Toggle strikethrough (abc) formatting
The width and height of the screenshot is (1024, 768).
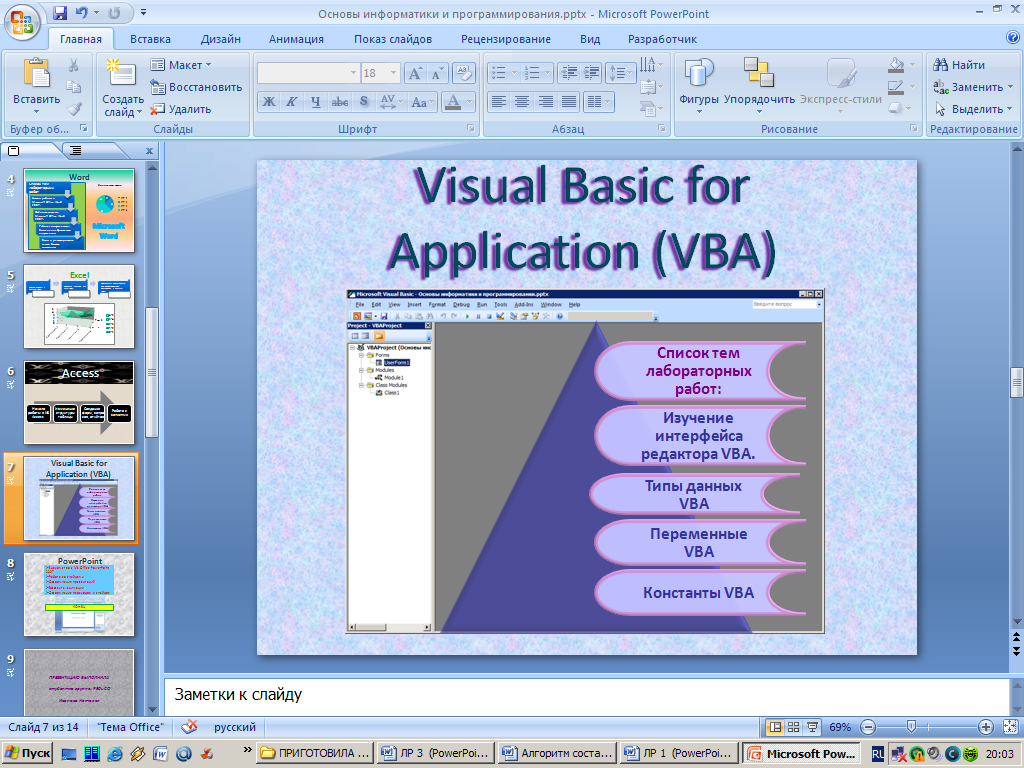click(340, 102)
